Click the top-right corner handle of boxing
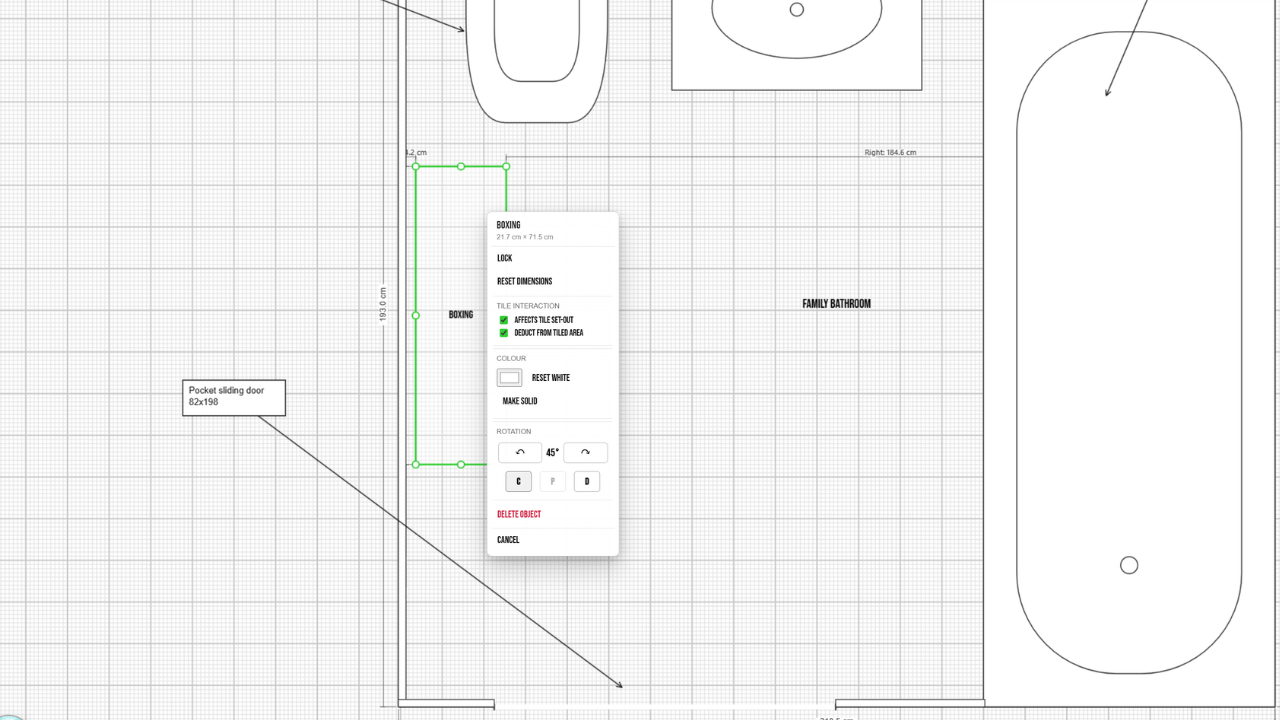Image resolution: width=1280 pixels, height=720 pixels. pyautogui.click(x=506, y=166)
